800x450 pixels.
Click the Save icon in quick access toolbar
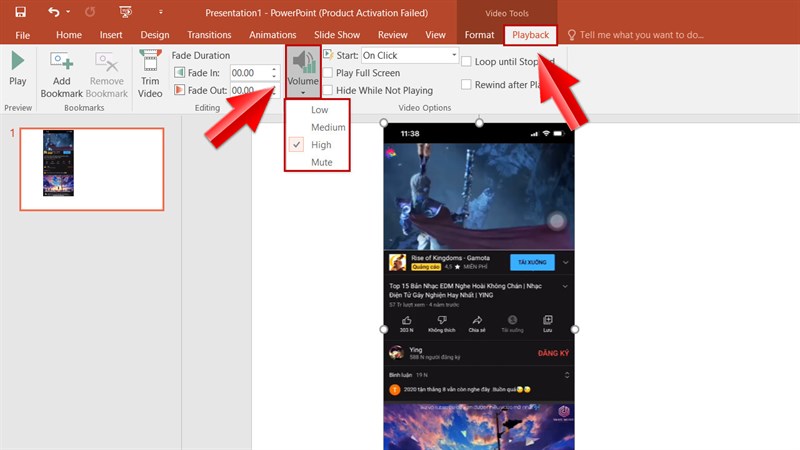(x=20, y=12)
